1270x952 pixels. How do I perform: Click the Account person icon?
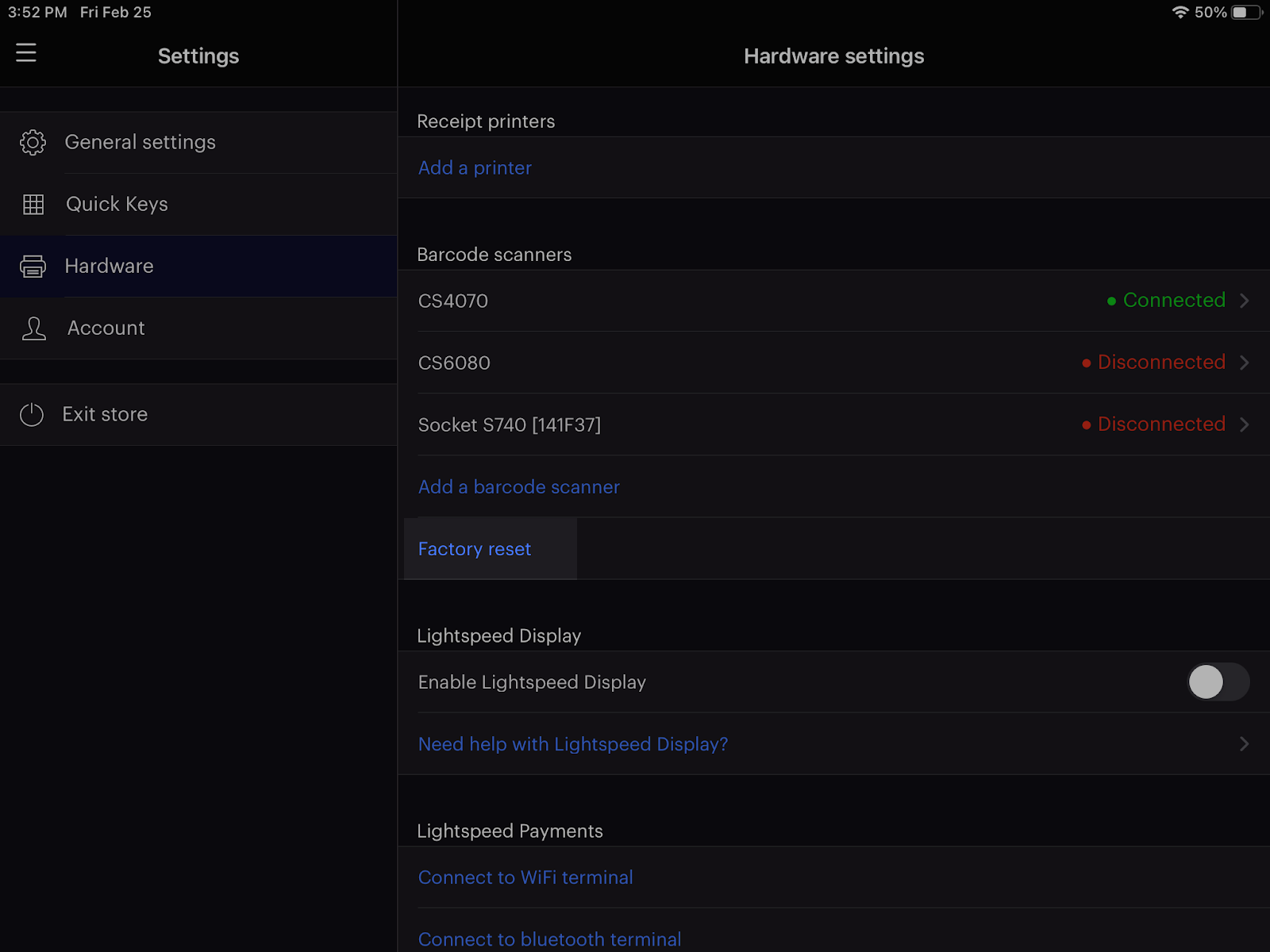point(33,328)
